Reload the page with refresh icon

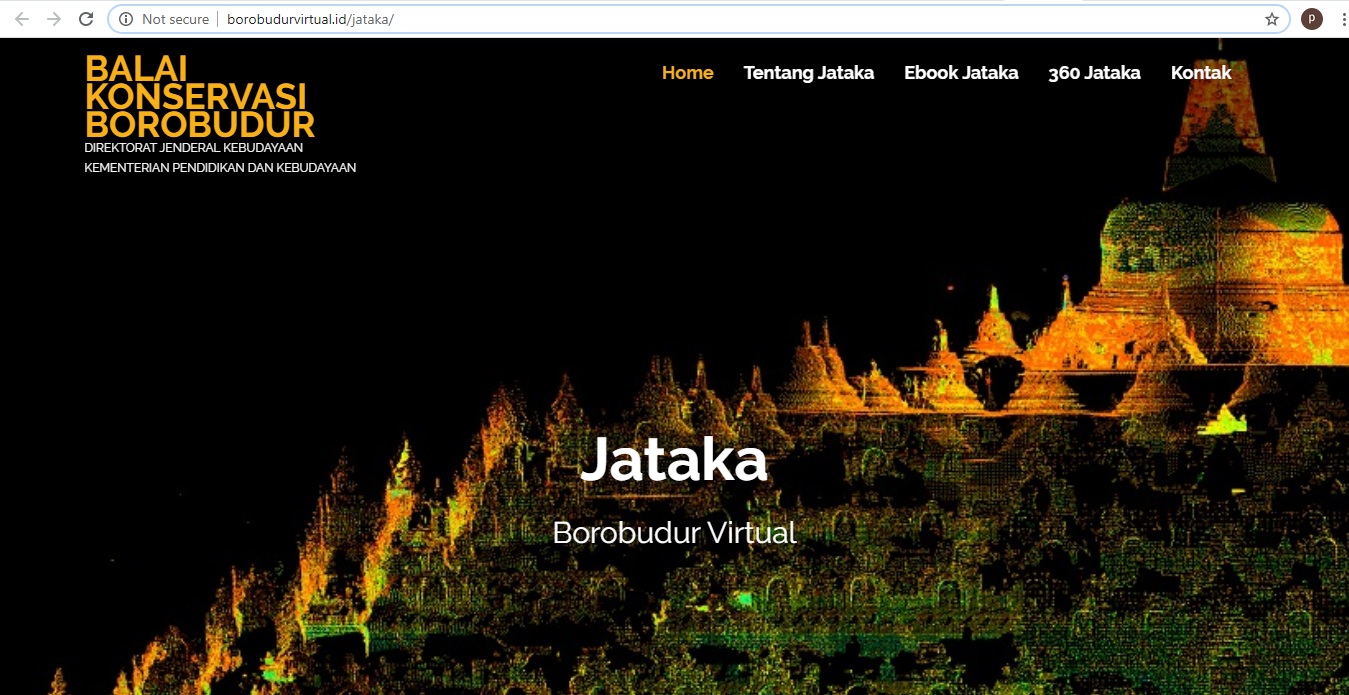coord(86,19)
